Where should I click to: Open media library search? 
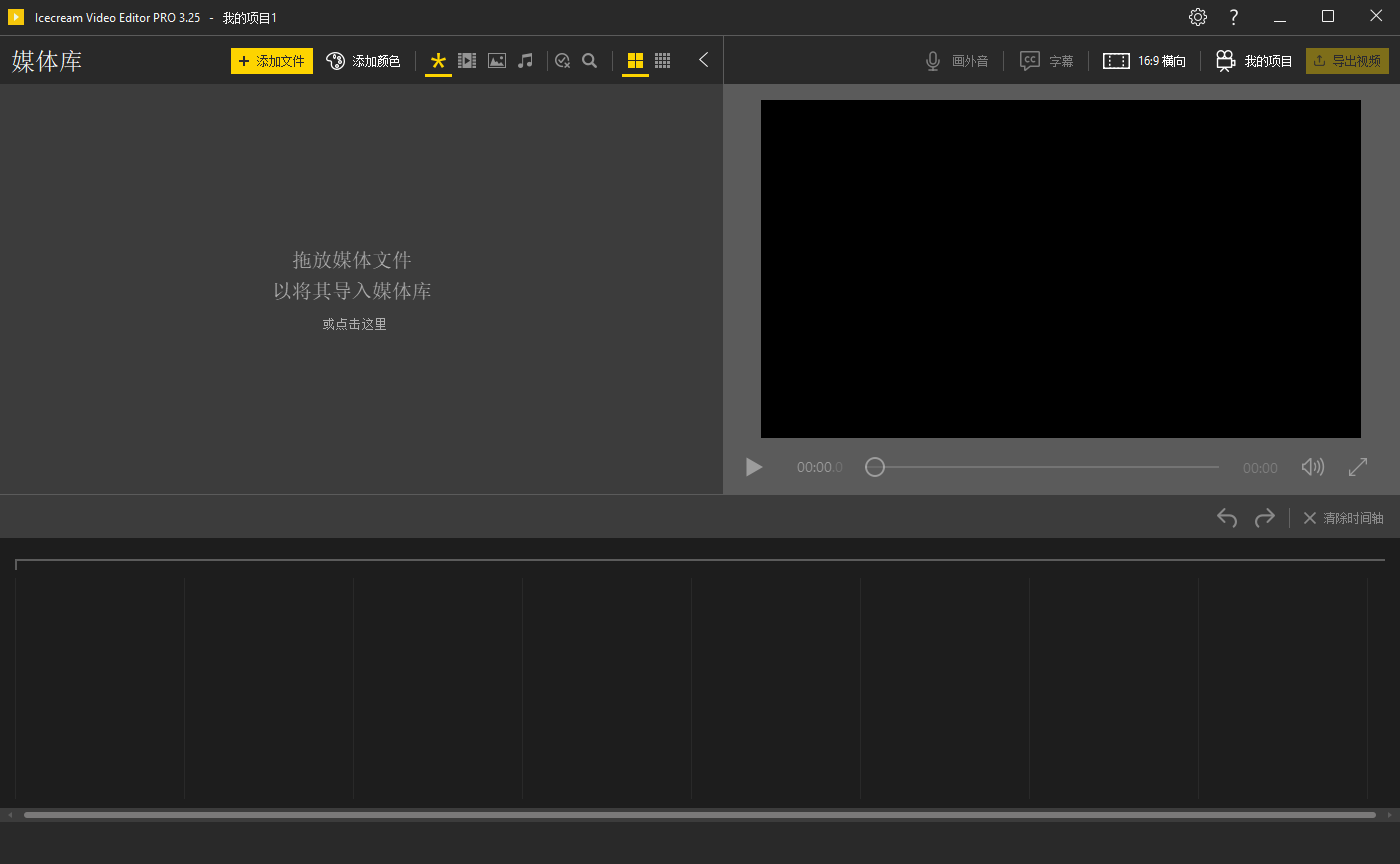pos(589,60)
